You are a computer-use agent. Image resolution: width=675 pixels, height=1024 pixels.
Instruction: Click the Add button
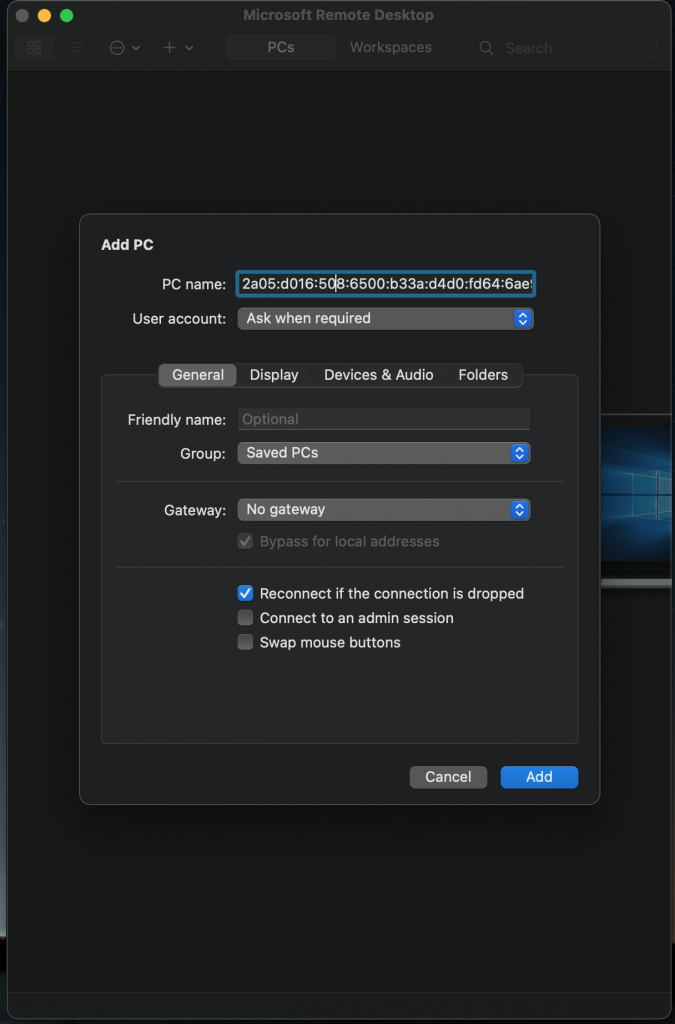tap(539, 777)
